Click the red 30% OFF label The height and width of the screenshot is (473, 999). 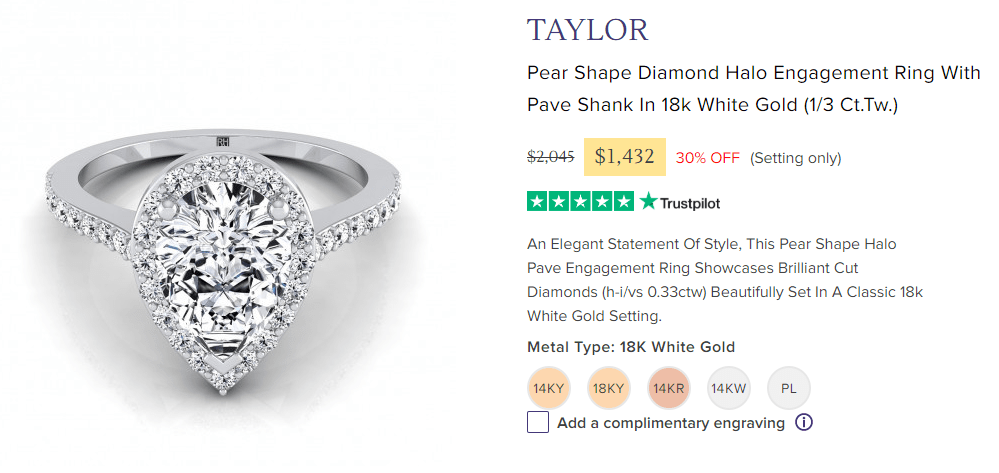point(708,158)
